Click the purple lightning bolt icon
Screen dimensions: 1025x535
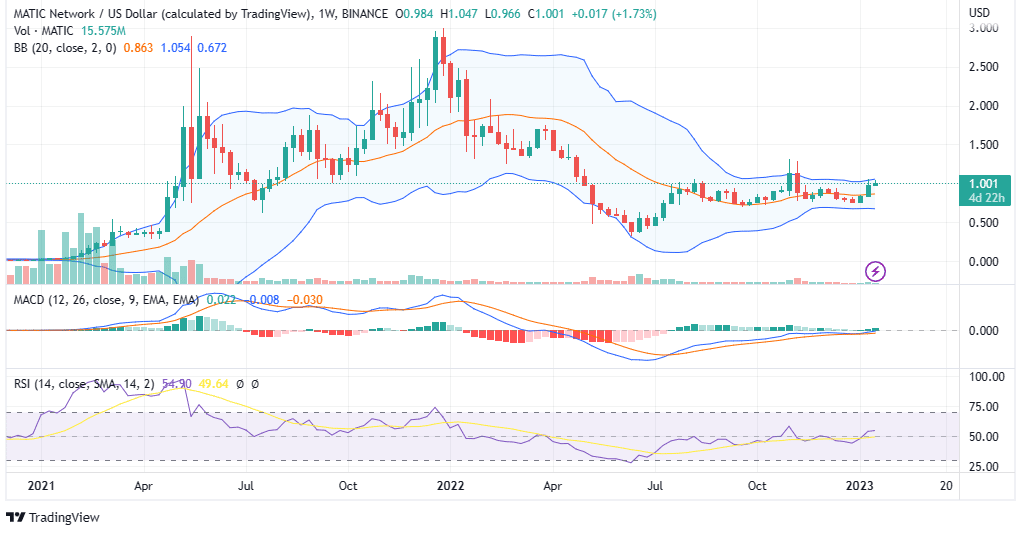875,271
